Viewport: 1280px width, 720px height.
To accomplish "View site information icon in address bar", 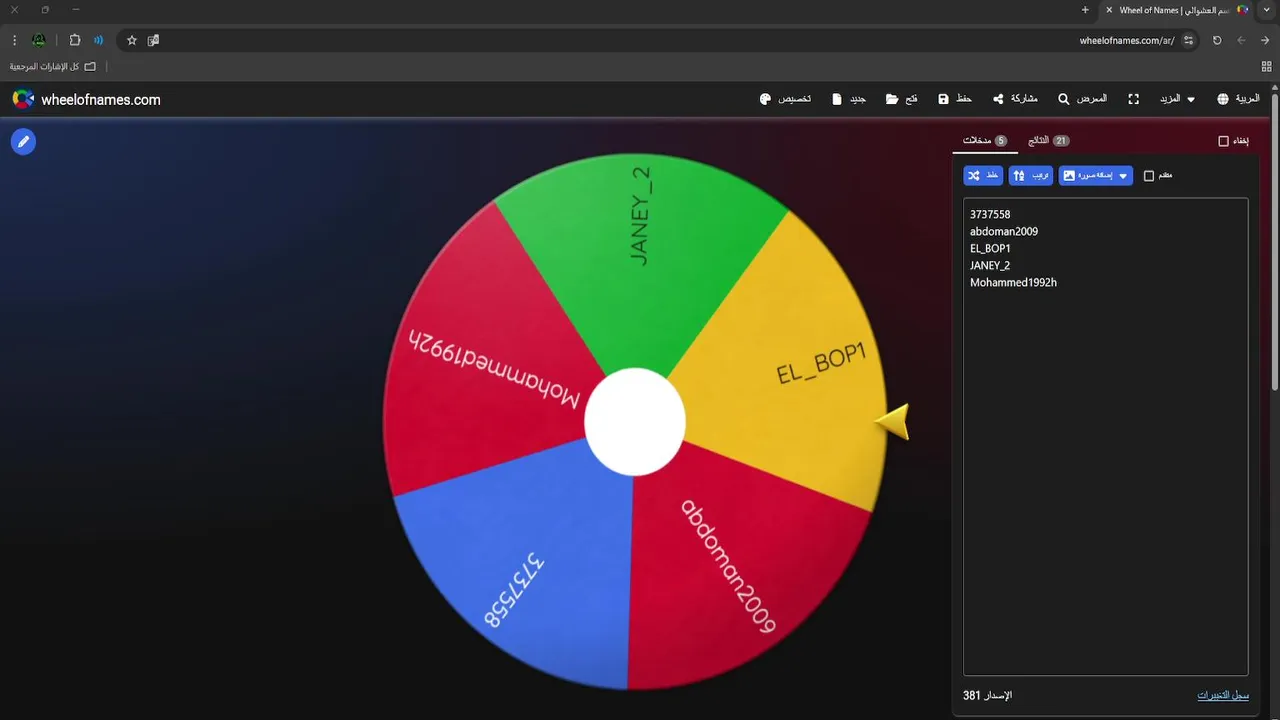I will (x=1188, y=40).
